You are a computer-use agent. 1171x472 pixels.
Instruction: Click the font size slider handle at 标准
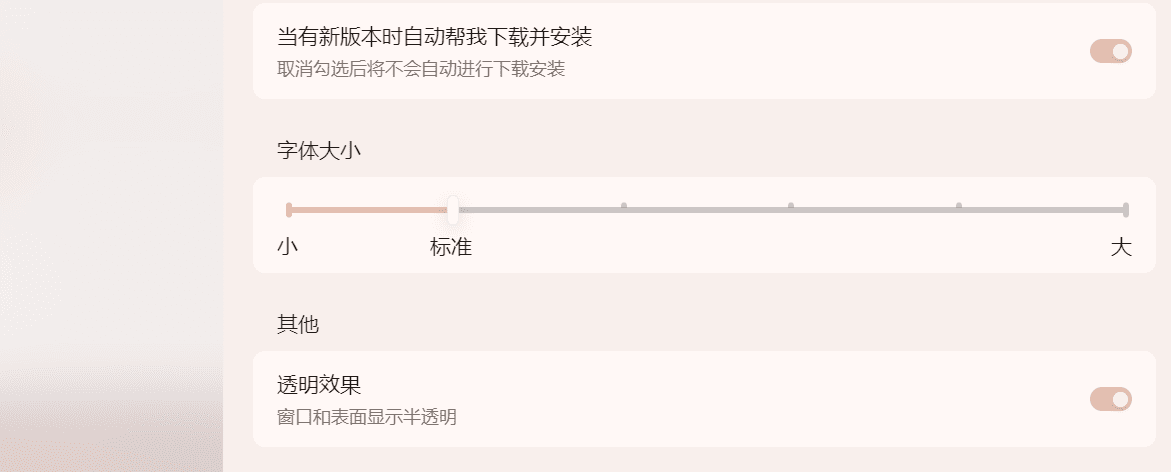click(x=453, y=210)
